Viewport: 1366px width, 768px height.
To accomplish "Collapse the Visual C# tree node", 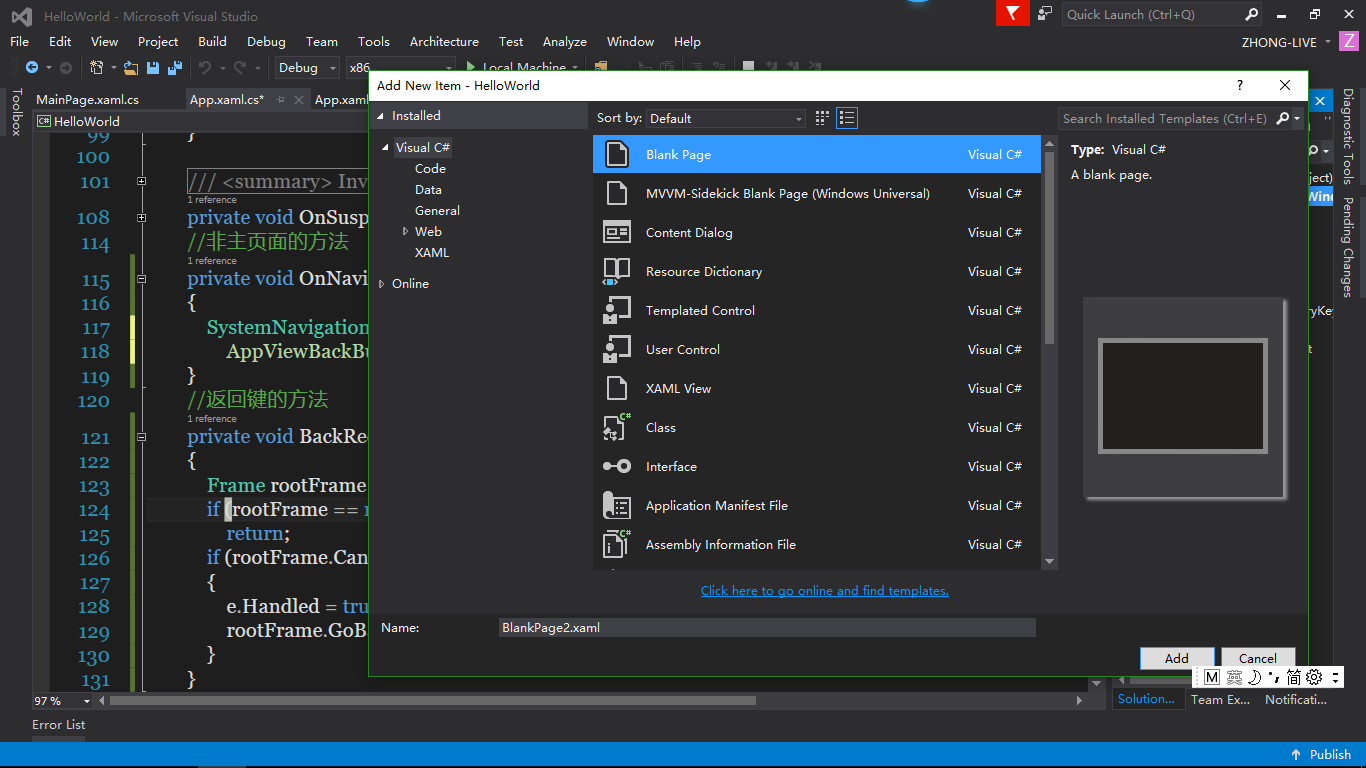I will (x=386, y=148).
